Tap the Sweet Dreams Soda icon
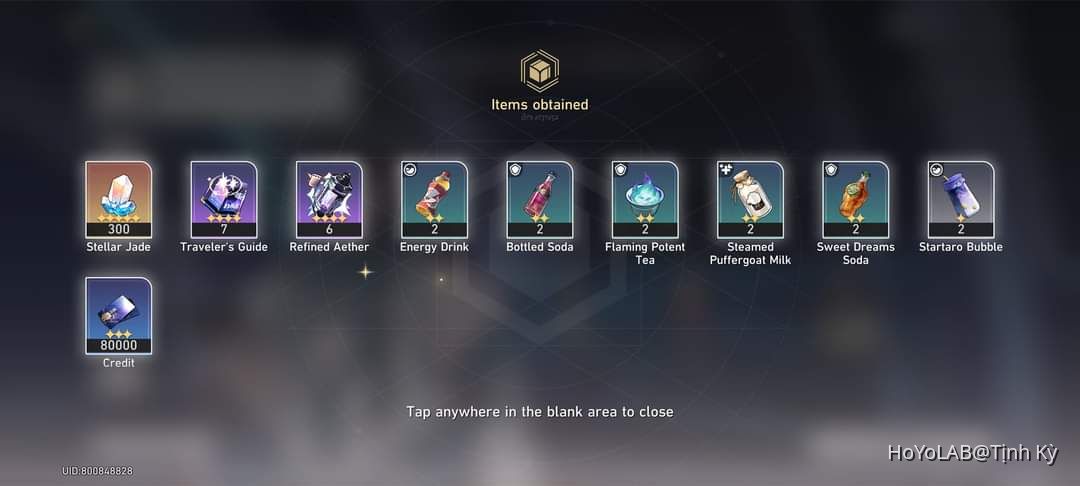Image resolution: width=1080 pixels, height=486 pixels. (856, 200)
